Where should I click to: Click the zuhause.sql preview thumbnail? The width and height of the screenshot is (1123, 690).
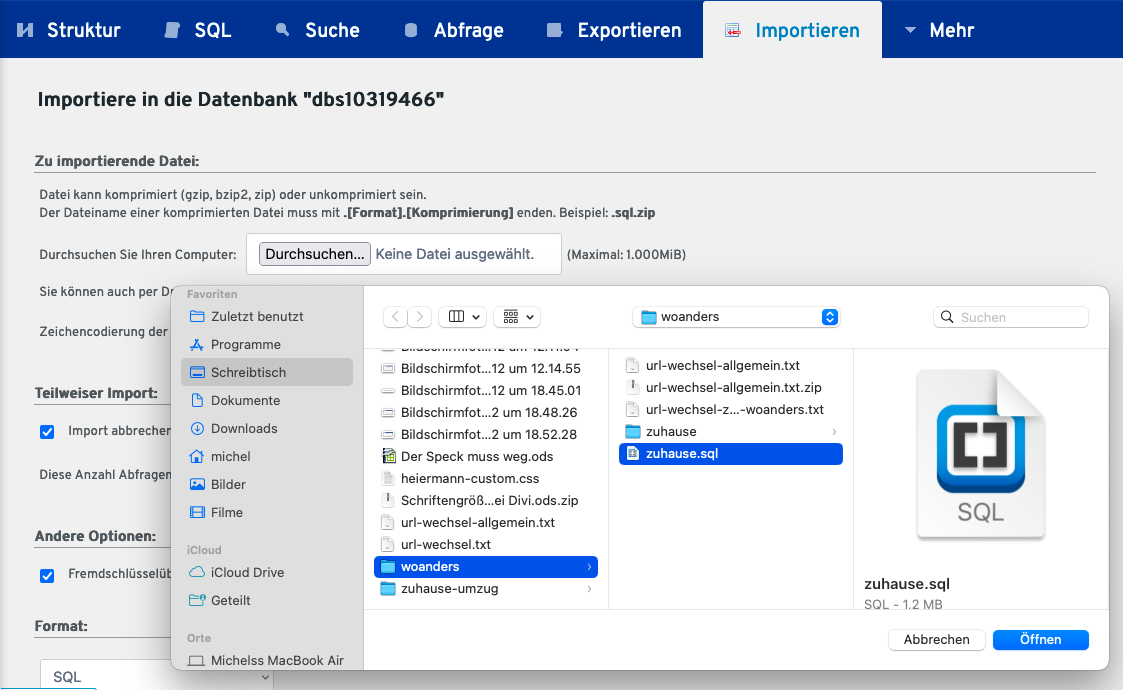pos(980,456)
